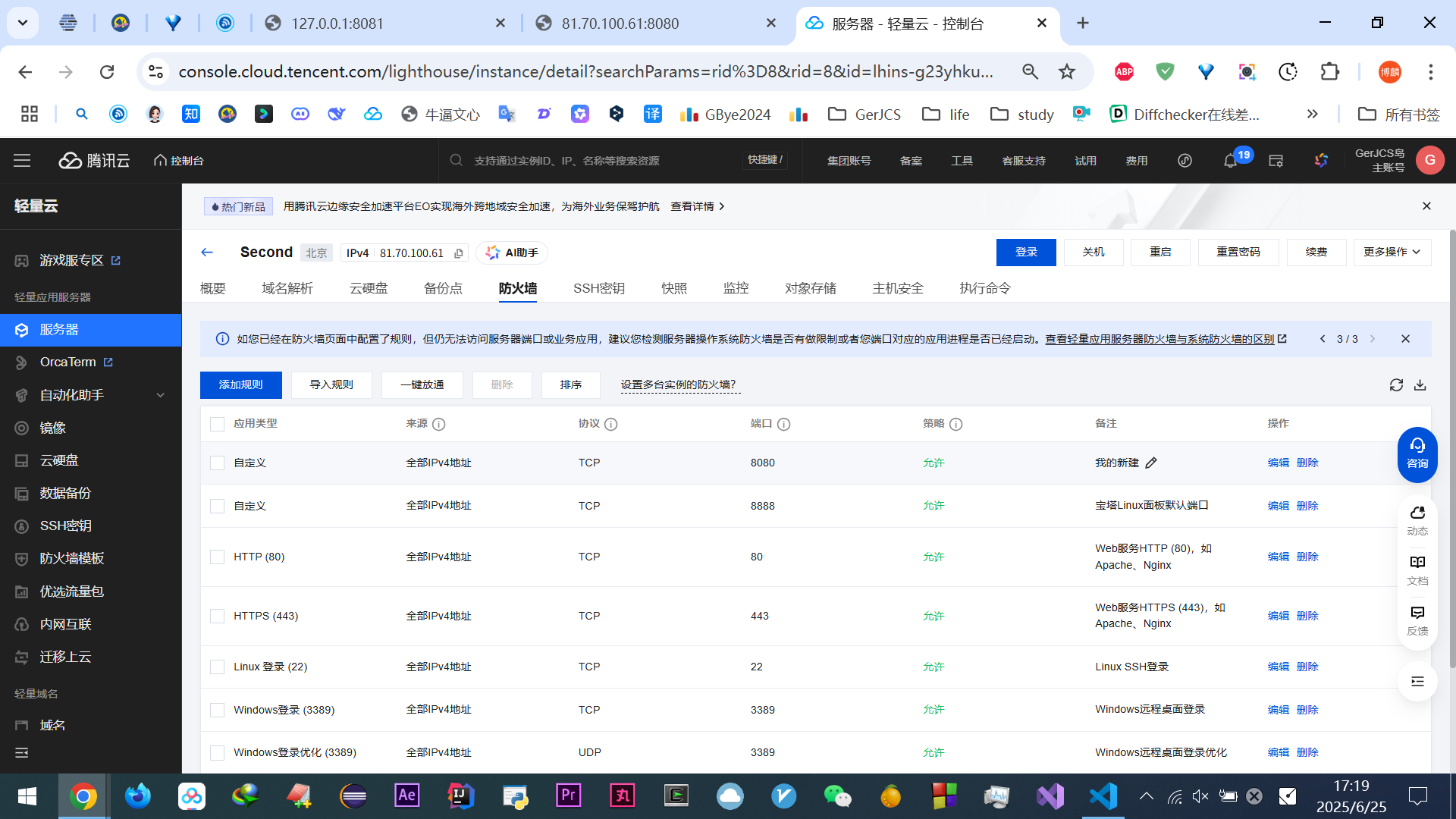Check the checkbox for port 8080 rule

(217, 463)
